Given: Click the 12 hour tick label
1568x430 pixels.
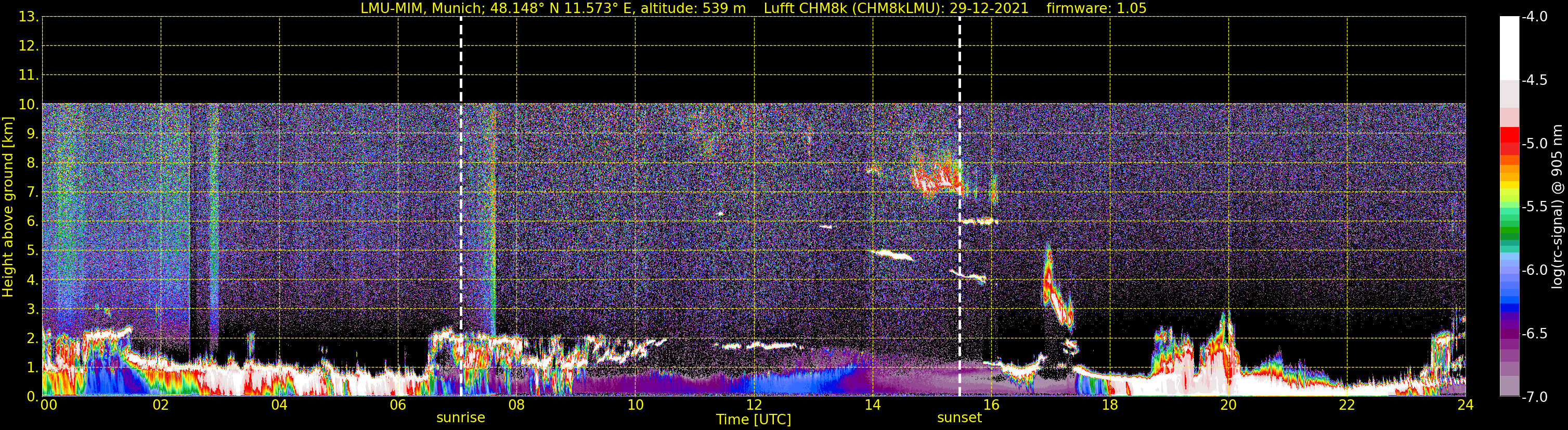Looking at the screenshot, I should pos(754,405).
